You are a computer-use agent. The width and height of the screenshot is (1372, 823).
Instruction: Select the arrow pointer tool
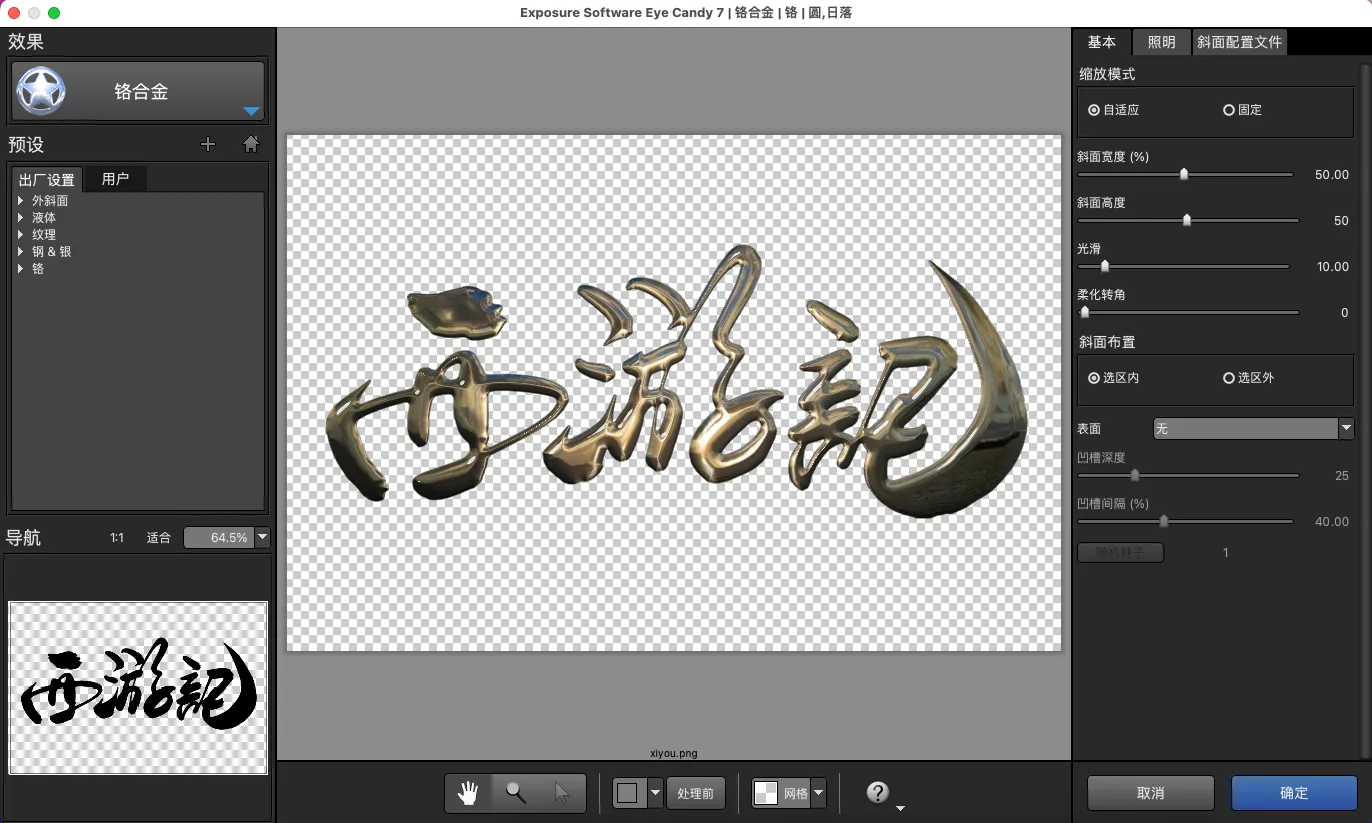pyautogui.click(x=562, y=793)
